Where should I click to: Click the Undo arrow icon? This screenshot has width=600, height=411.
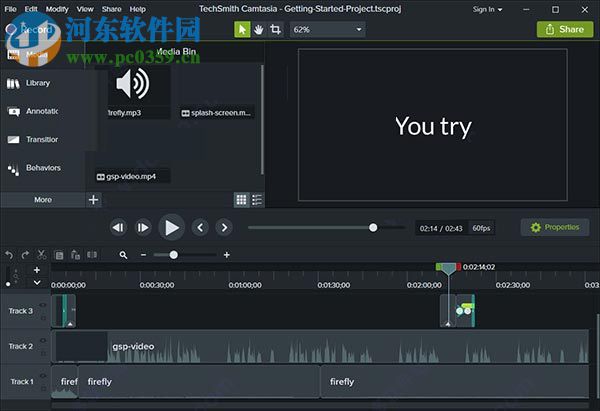9,255
